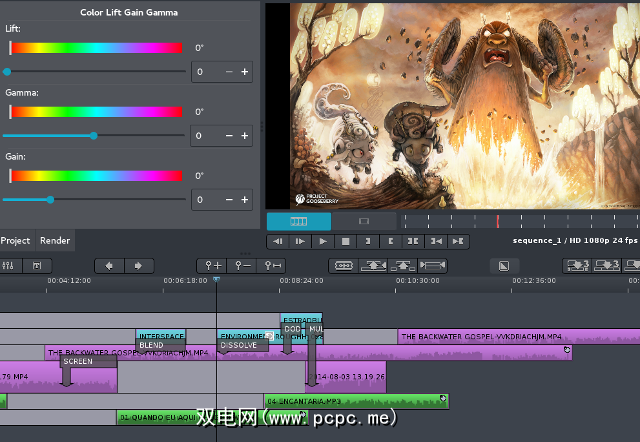Click the Undo arrow button
Viewport: 640px width, 442px height.
coord(109,266)
